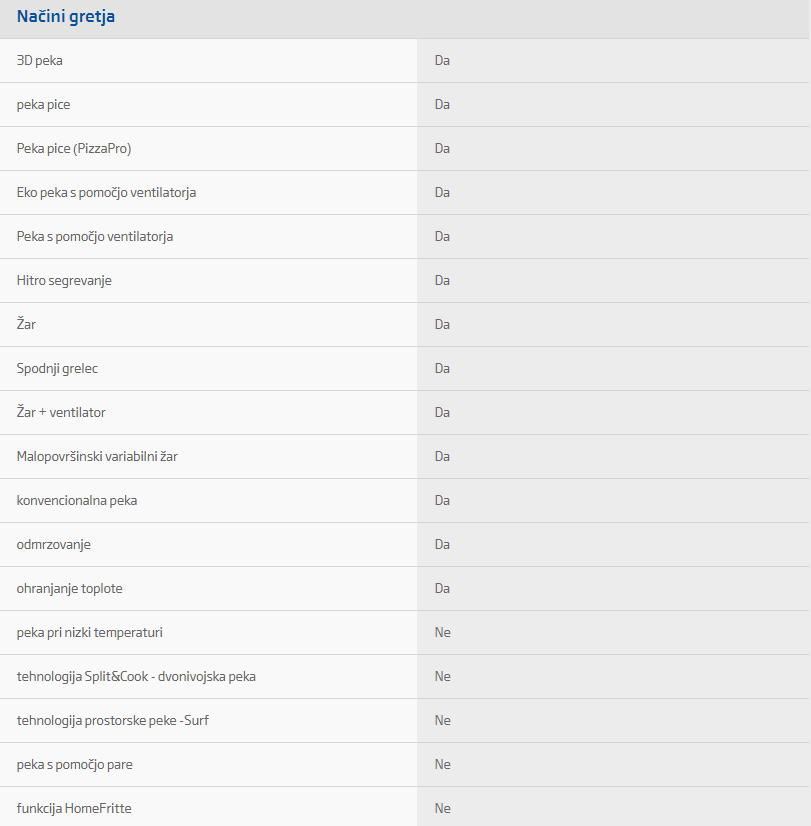Click the 'odmrzovanje' feature row

(x=54, y=545)
